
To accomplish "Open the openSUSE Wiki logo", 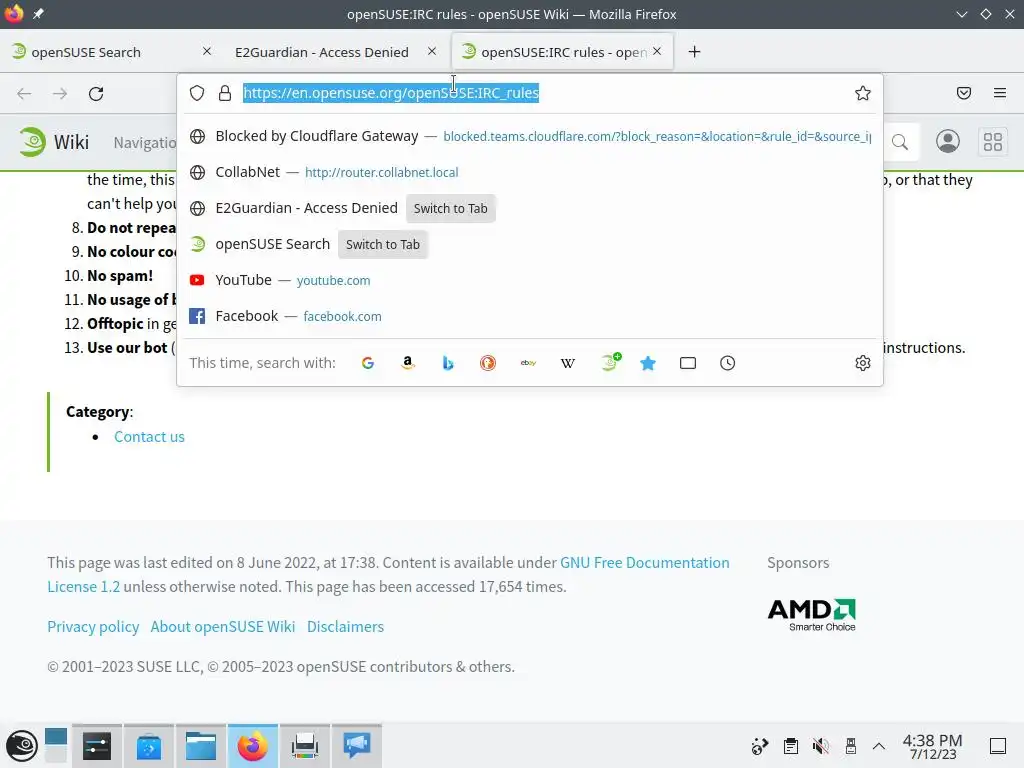I will coord(54,142).
